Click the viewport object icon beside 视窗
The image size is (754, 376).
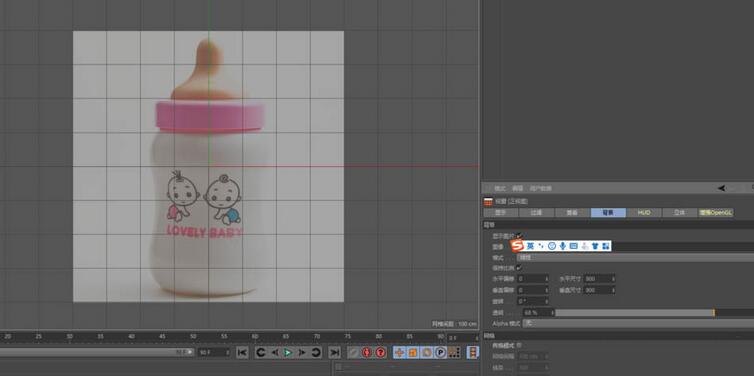488,201
